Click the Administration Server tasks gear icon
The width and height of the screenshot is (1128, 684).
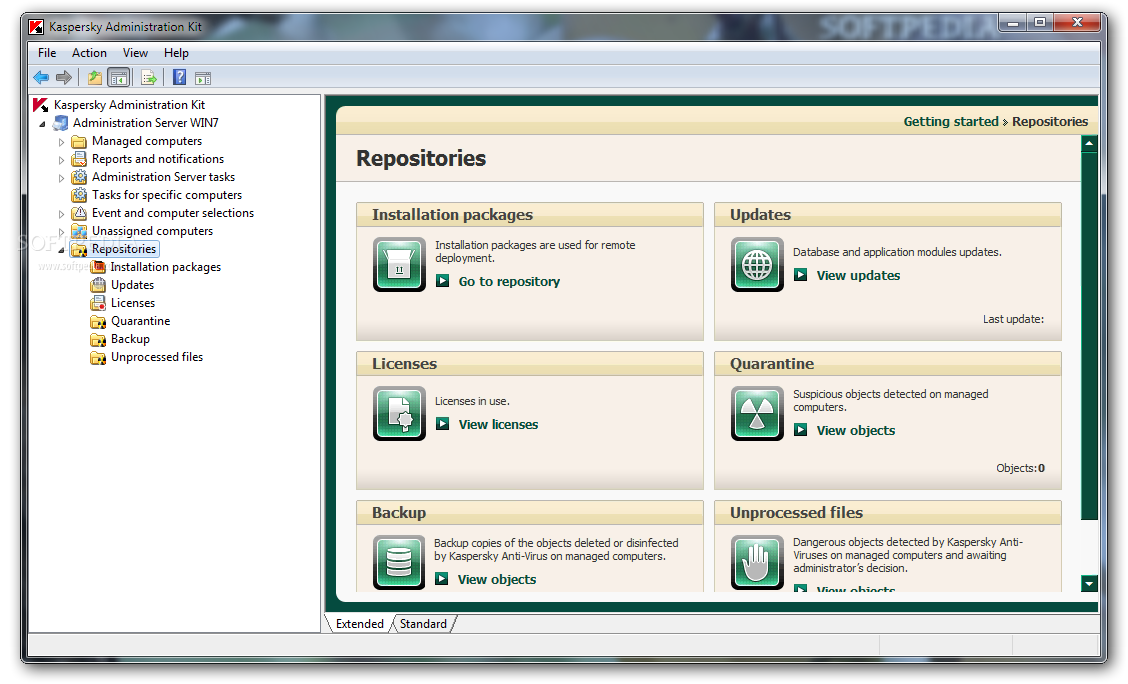click(79, 177)
